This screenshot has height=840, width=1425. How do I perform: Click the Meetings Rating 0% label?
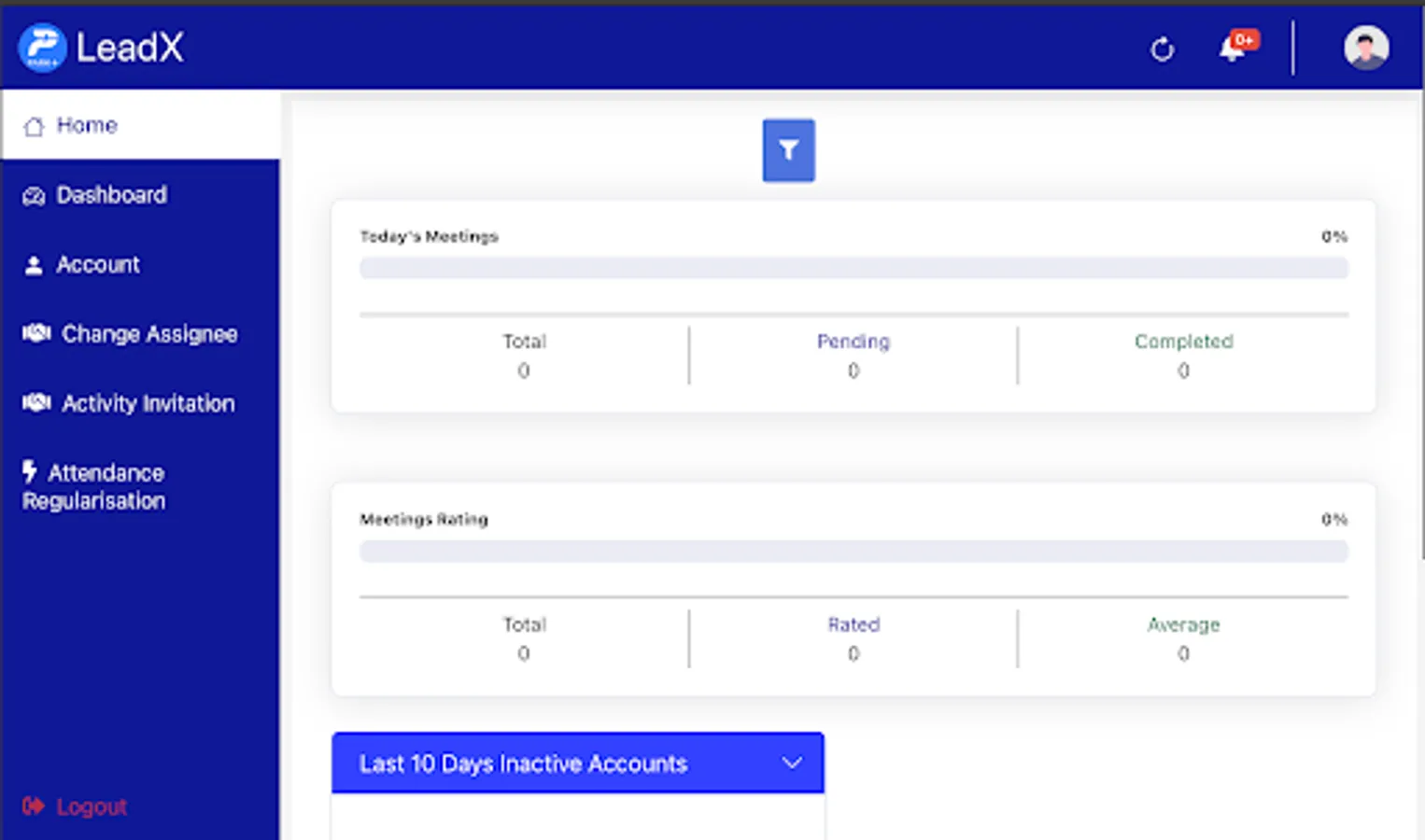pos(1333,519)
